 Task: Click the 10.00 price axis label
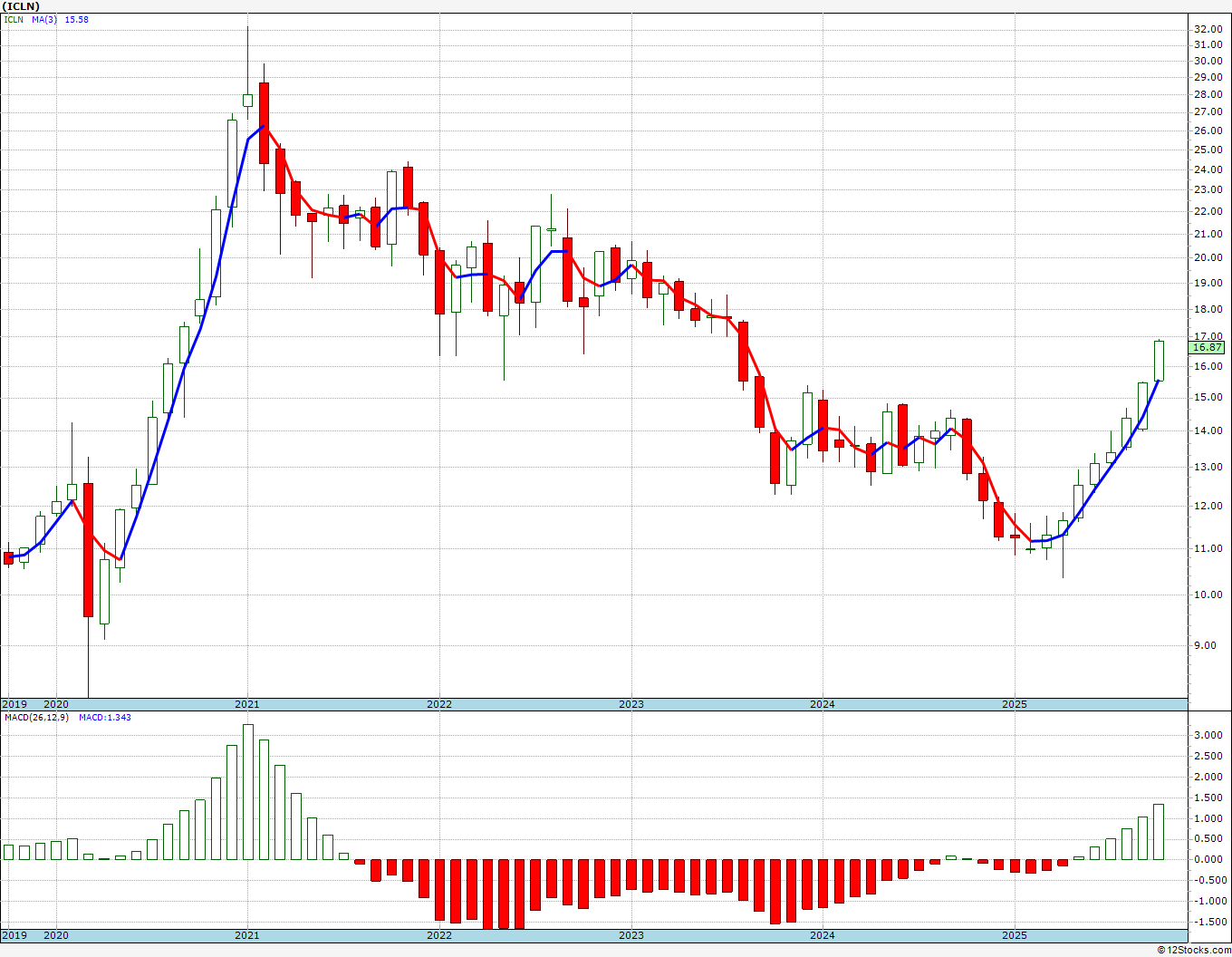pyautogui.click(x=1208, y=594)
